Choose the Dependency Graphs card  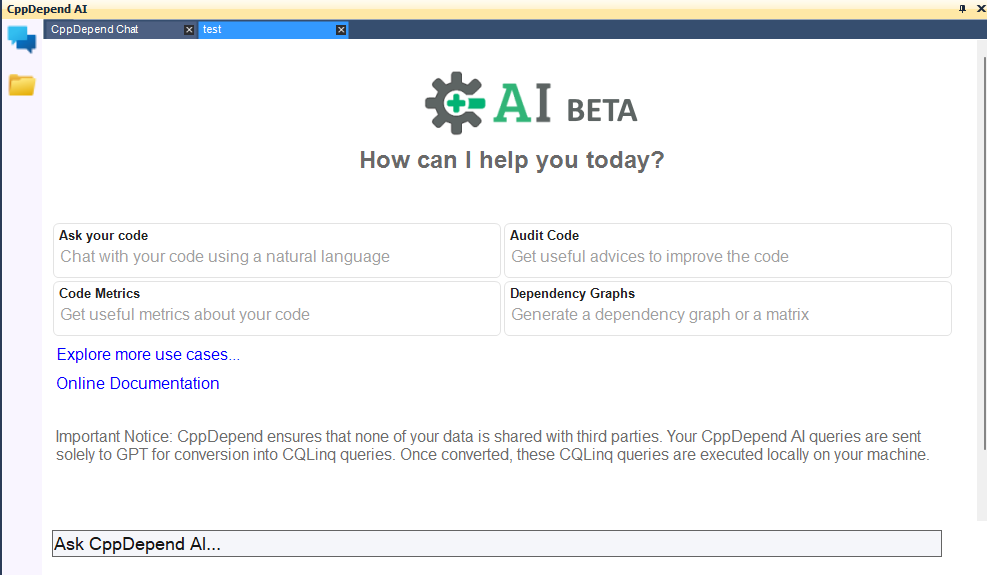click(728, 309)
